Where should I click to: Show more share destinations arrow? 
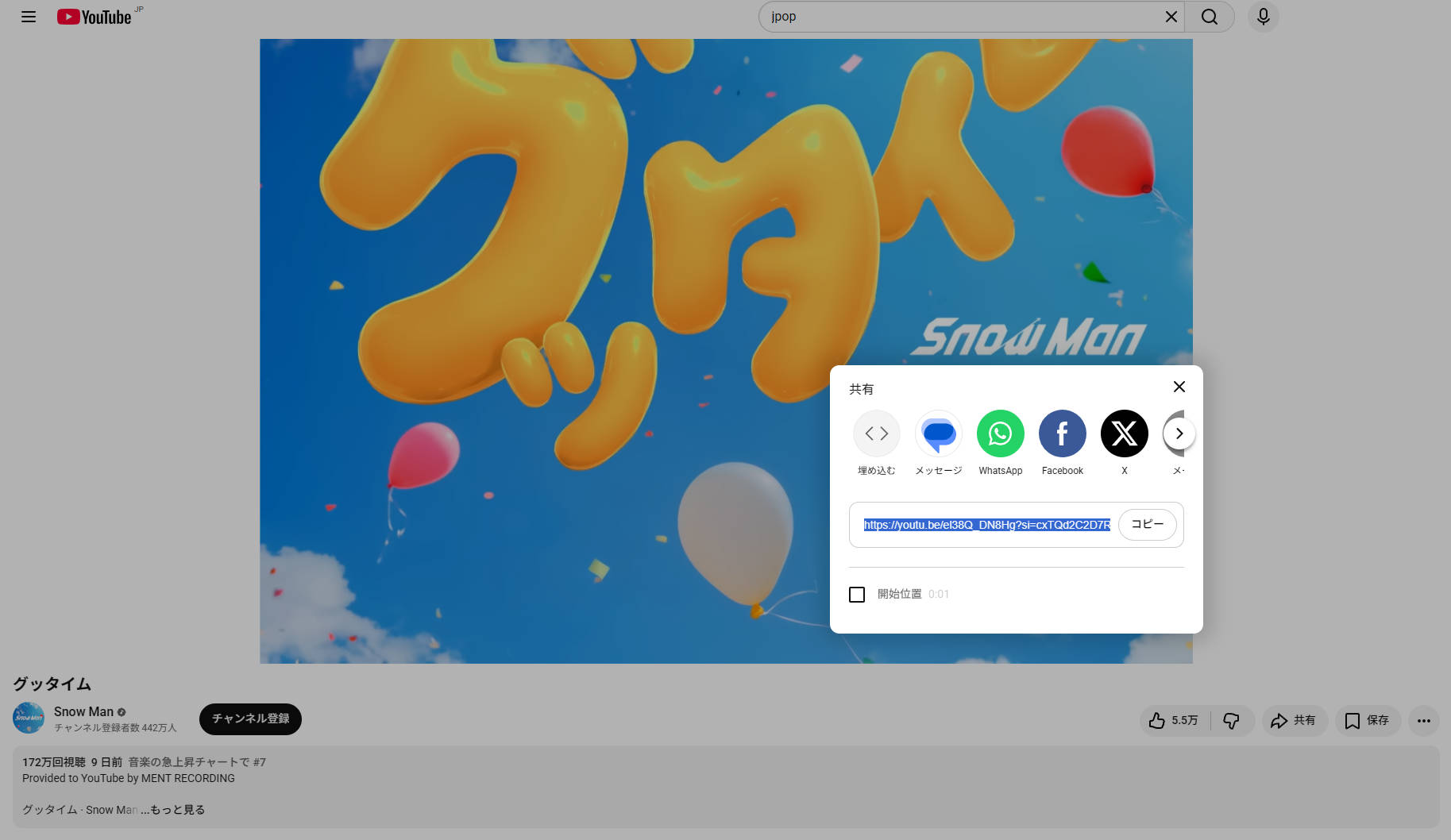[x=1179, y=433]
